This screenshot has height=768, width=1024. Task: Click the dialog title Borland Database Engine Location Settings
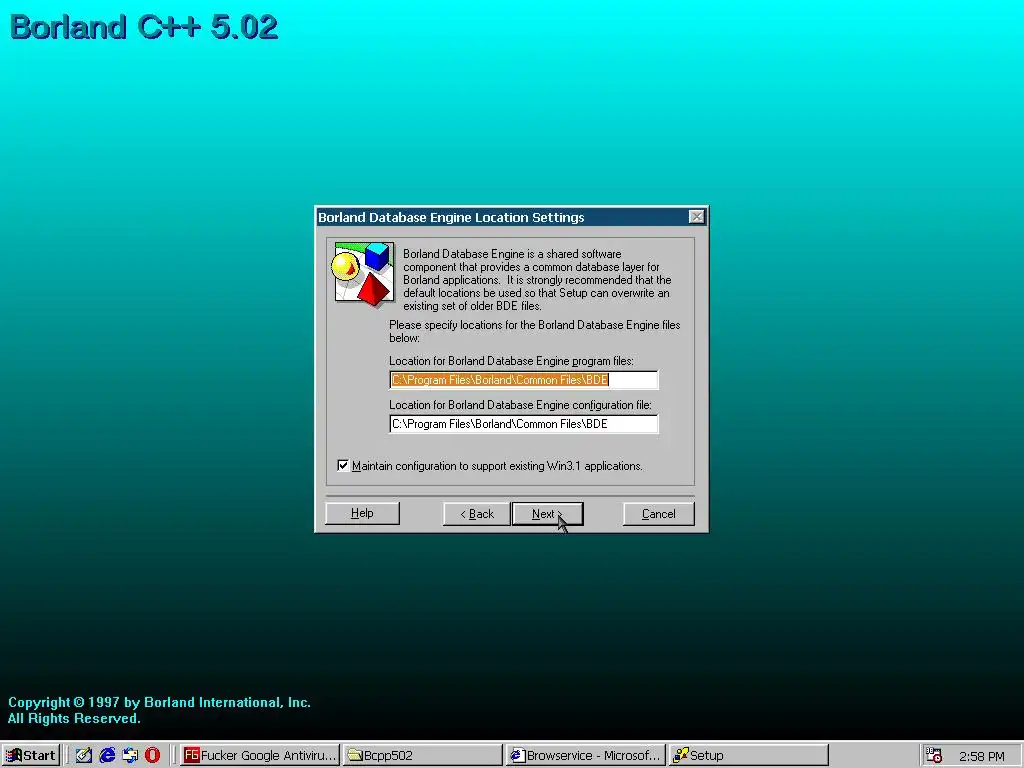451,217
